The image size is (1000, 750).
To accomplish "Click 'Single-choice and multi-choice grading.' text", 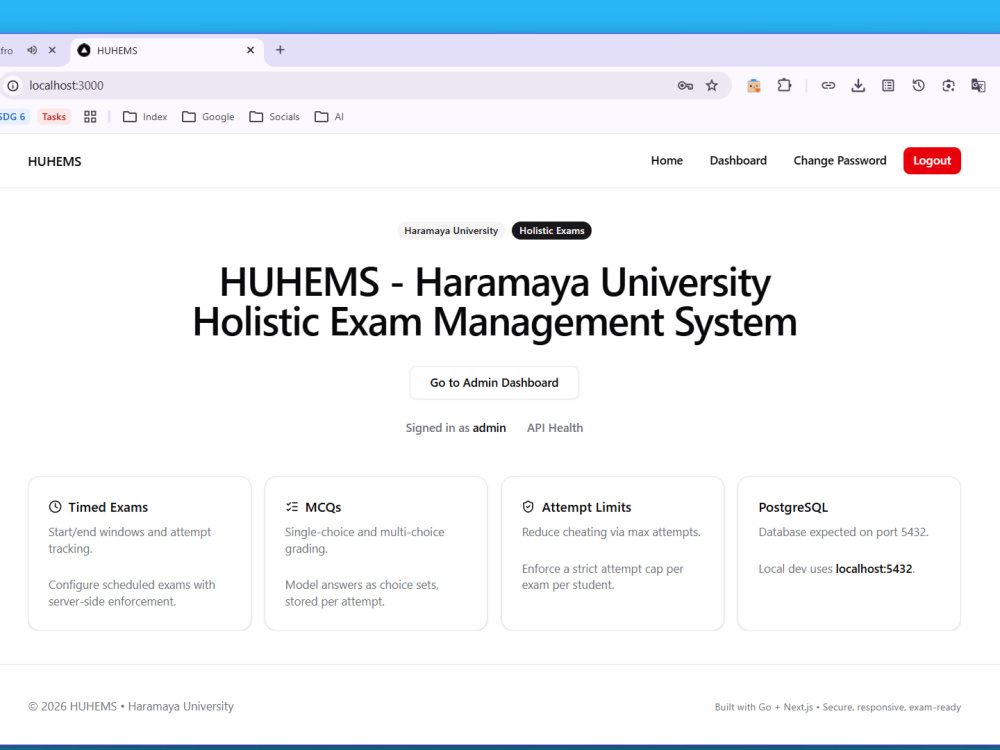I will click(x=365, y=540).
